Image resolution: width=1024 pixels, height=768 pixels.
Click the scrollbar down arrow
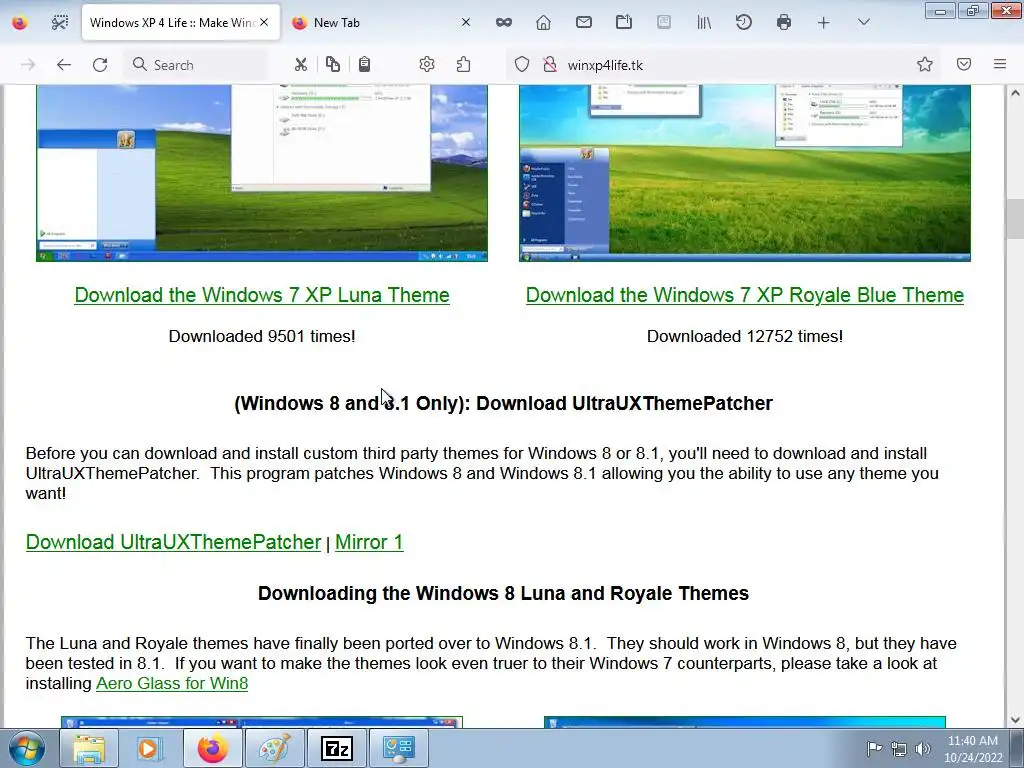pyautogui.click(x=1015, y=720)
